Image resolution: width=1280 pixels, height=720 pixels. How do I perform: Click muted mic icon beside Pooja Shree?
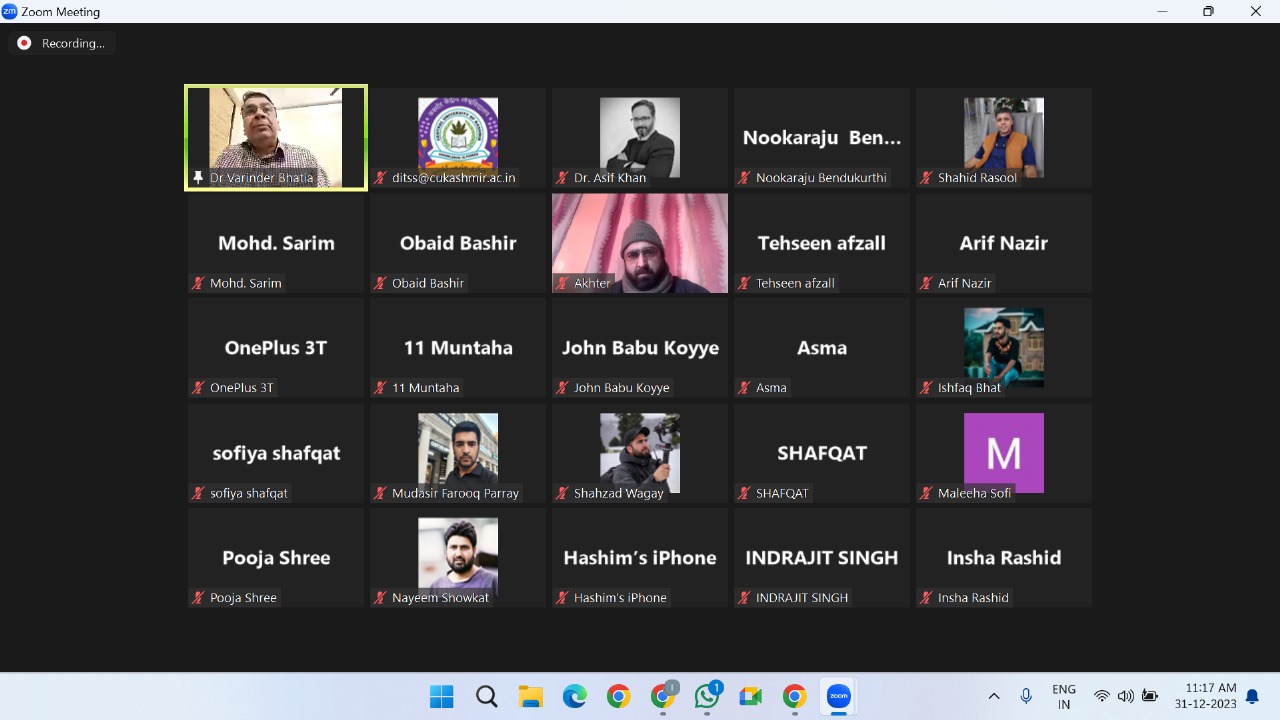pos(198,598)
